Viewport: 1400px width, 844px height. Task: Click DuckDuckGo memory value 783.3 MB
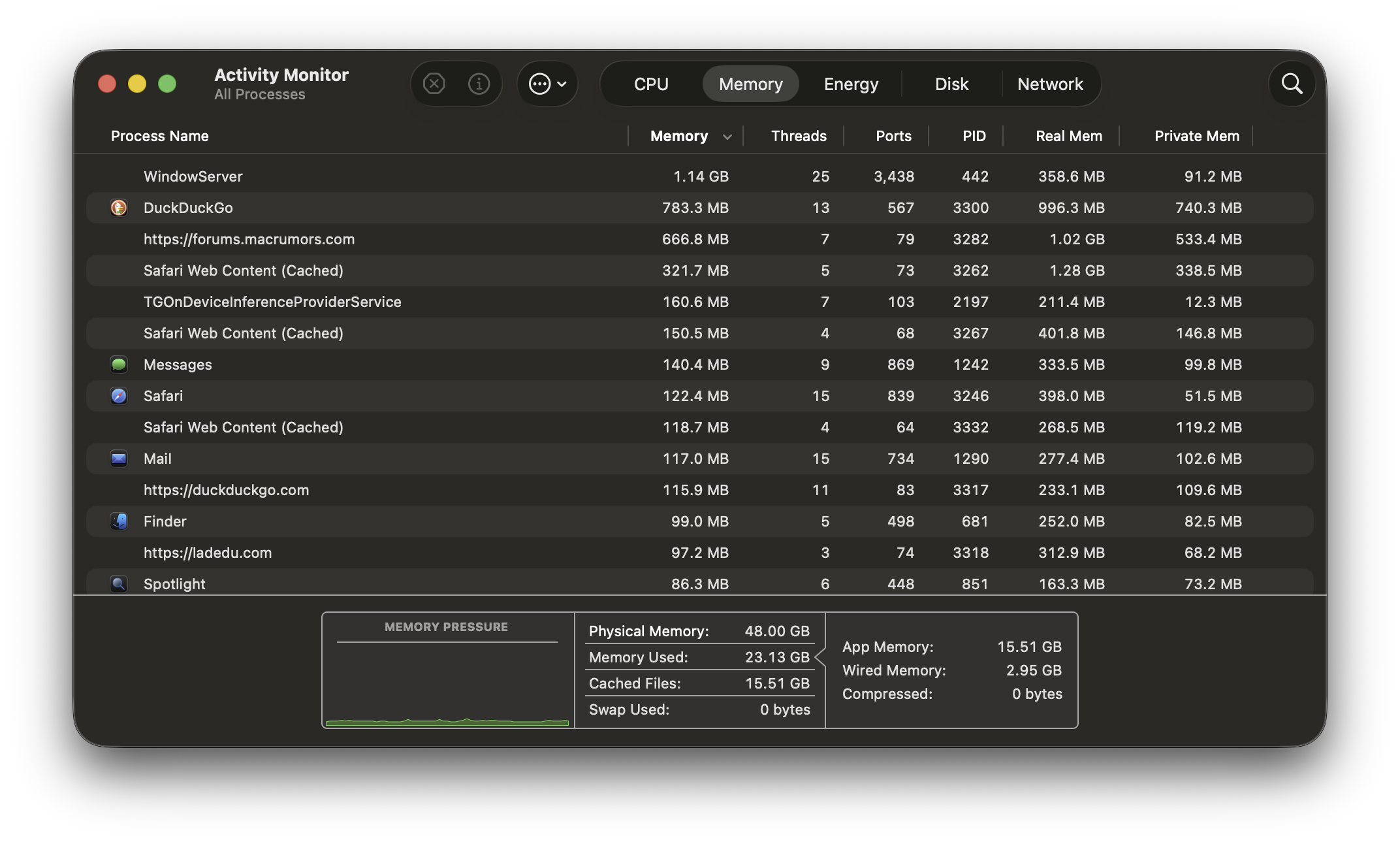pyautogui.click(x=695, y=208)
